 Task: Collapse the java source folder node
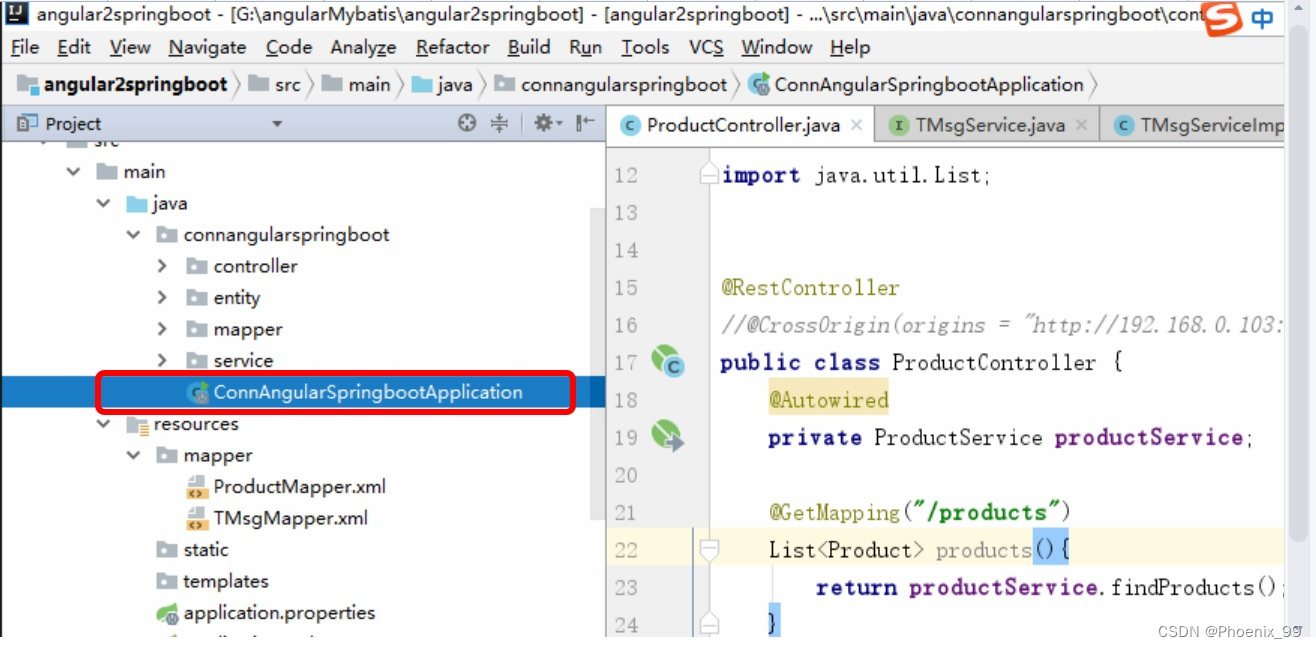point(103,204)
